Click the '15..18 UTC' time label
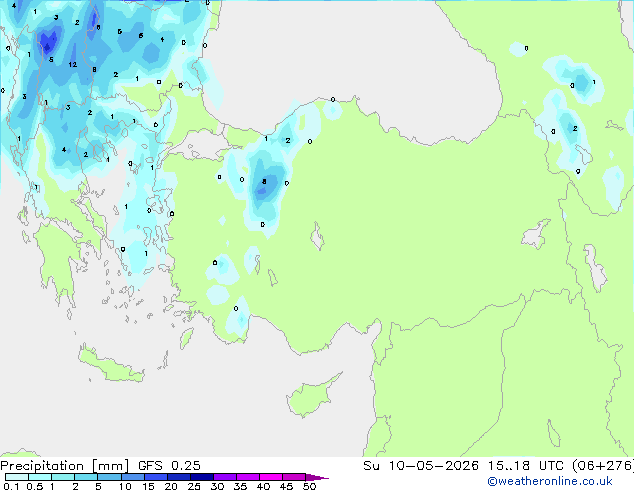 (526, 466)
